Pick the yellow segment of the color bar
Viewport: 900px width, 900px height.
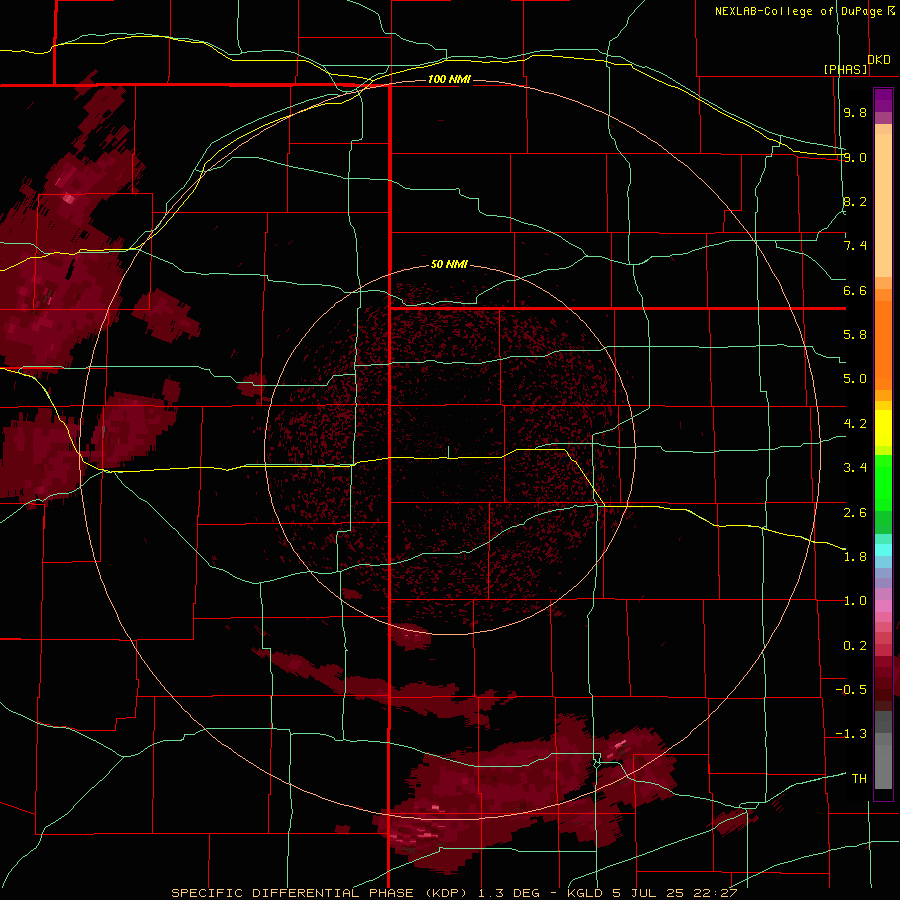point(883,428)
